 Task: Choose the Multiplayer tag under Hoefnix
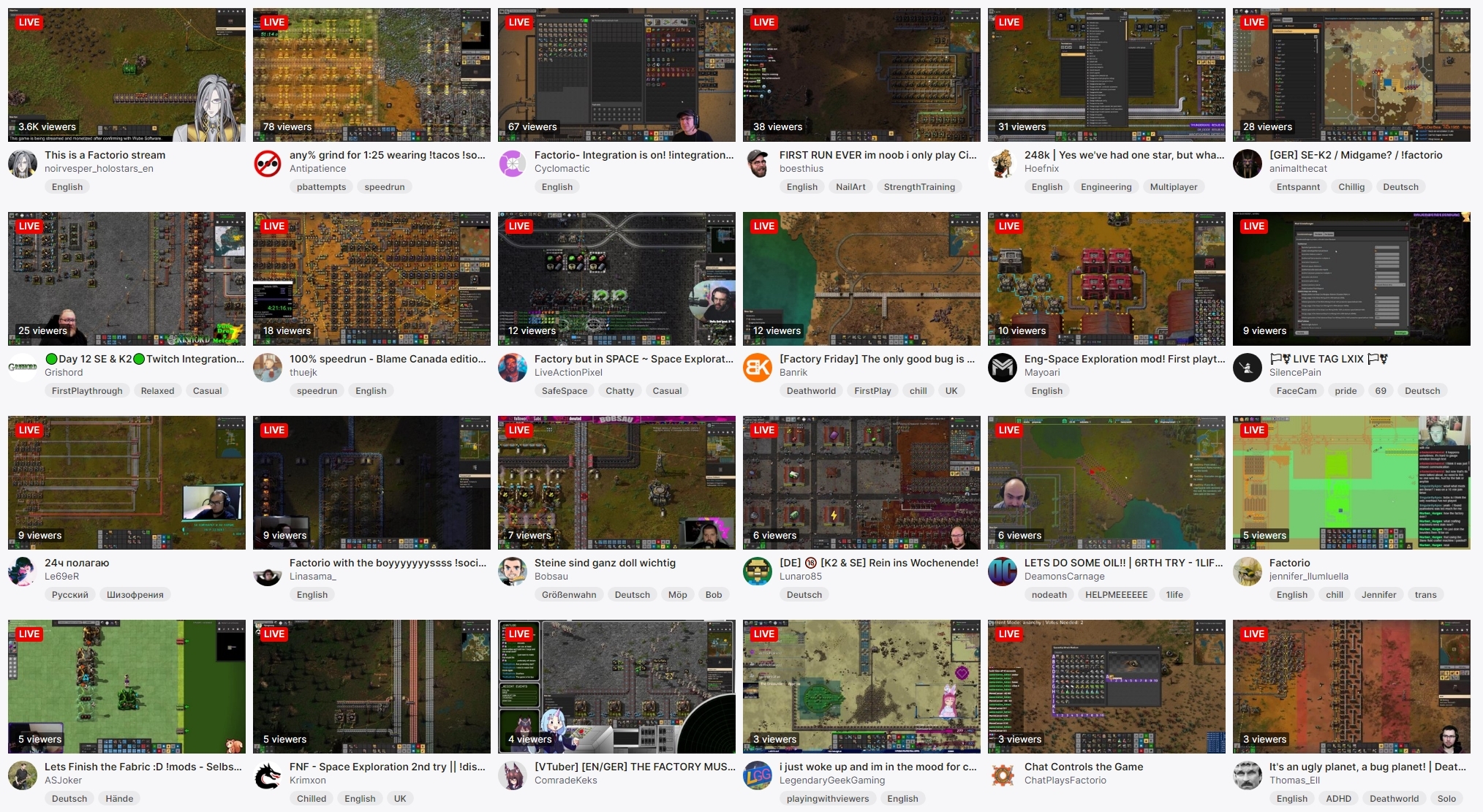(x=1174, y=187)
